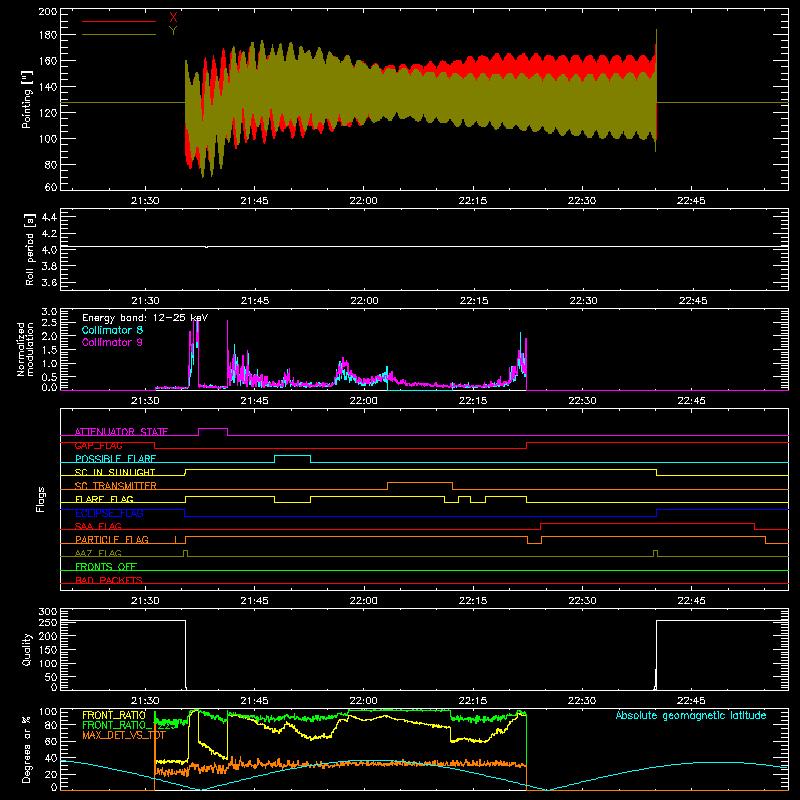Image resolution: width=800 pixels, height=800 pixels.
Task: Click the Quality axis title
Action: (x=27, y=649)
